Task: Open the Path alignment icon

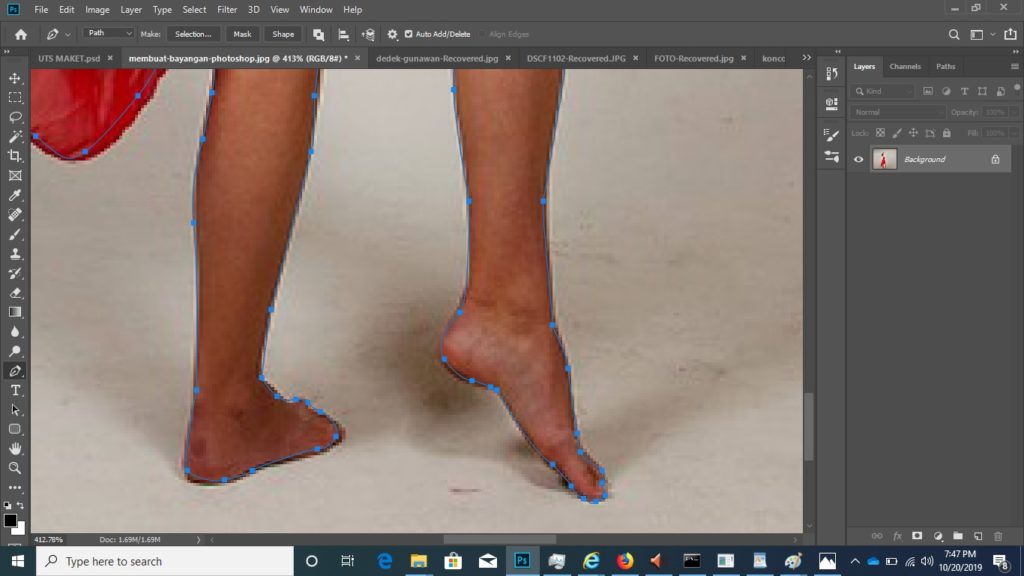Action: click(x=343, y=35)
